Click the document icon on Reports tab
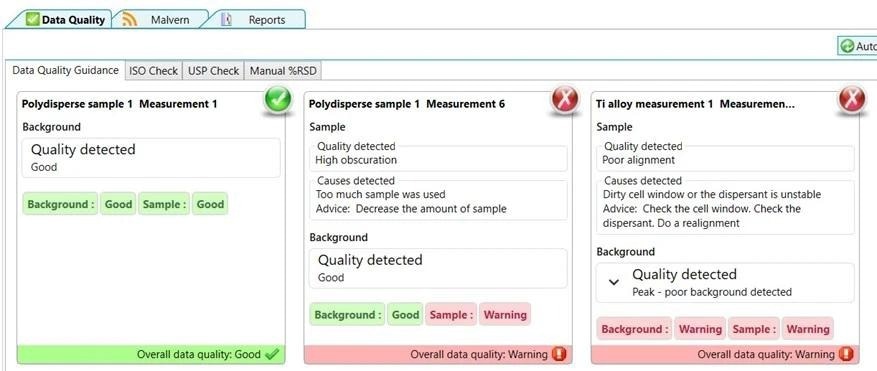Viewport: 877px width, 371px height. 226,20
